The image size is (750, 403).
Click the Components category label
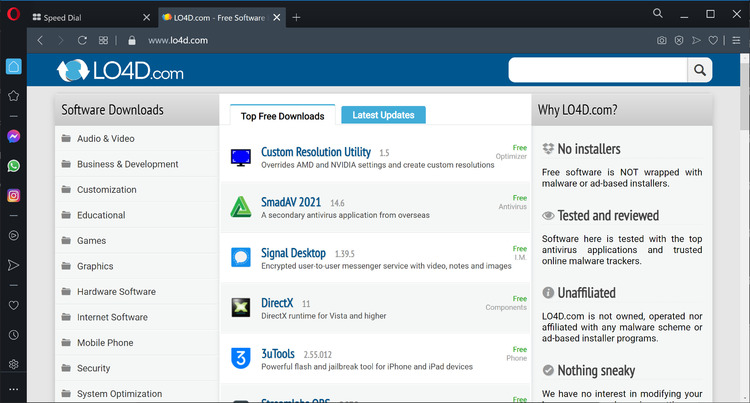[x=506, y=307]
